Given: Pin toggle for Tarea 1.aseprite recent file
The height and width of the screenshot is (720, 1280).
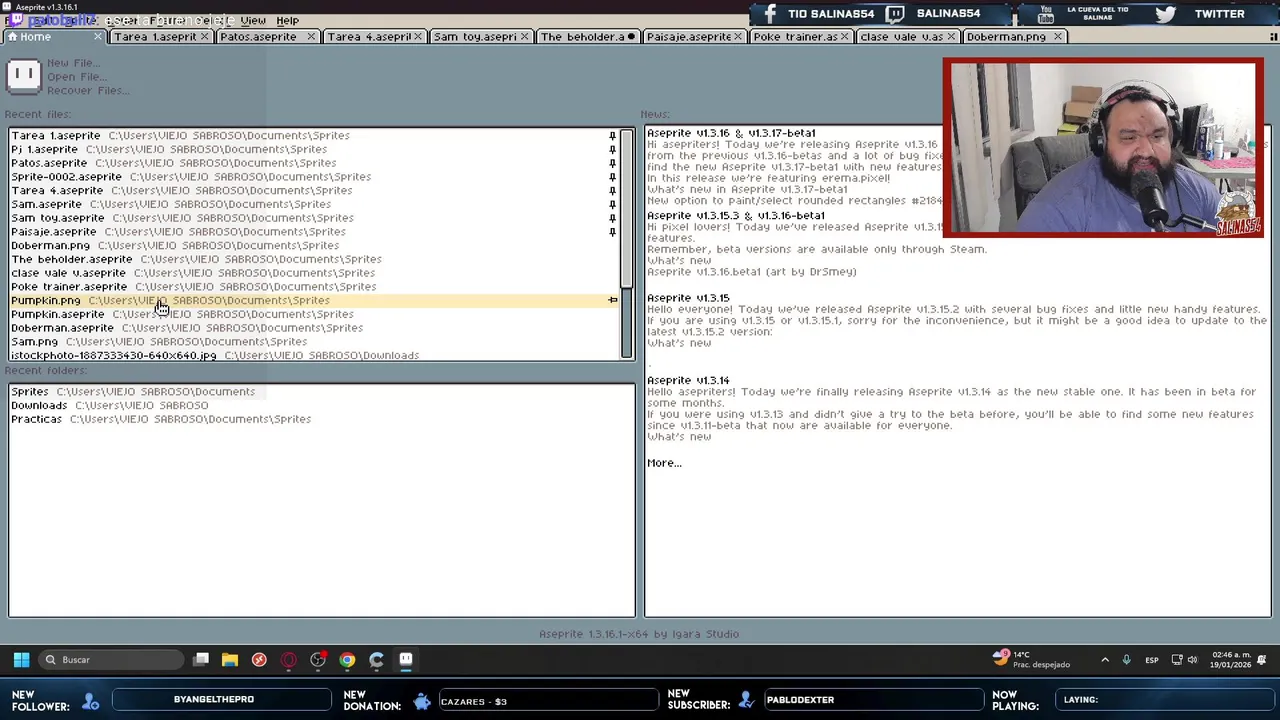Looking at the screenshot, I should point(612,135).
